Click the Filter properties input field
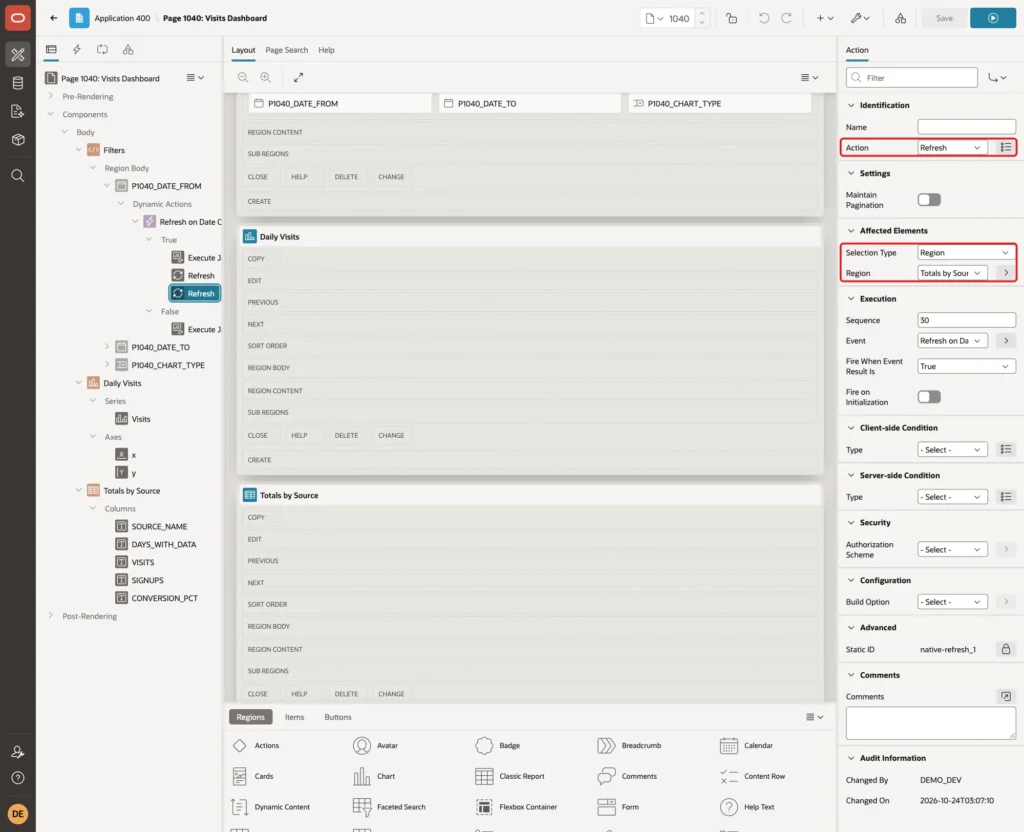Screen dimensions: 1024x832 (912, 78)
